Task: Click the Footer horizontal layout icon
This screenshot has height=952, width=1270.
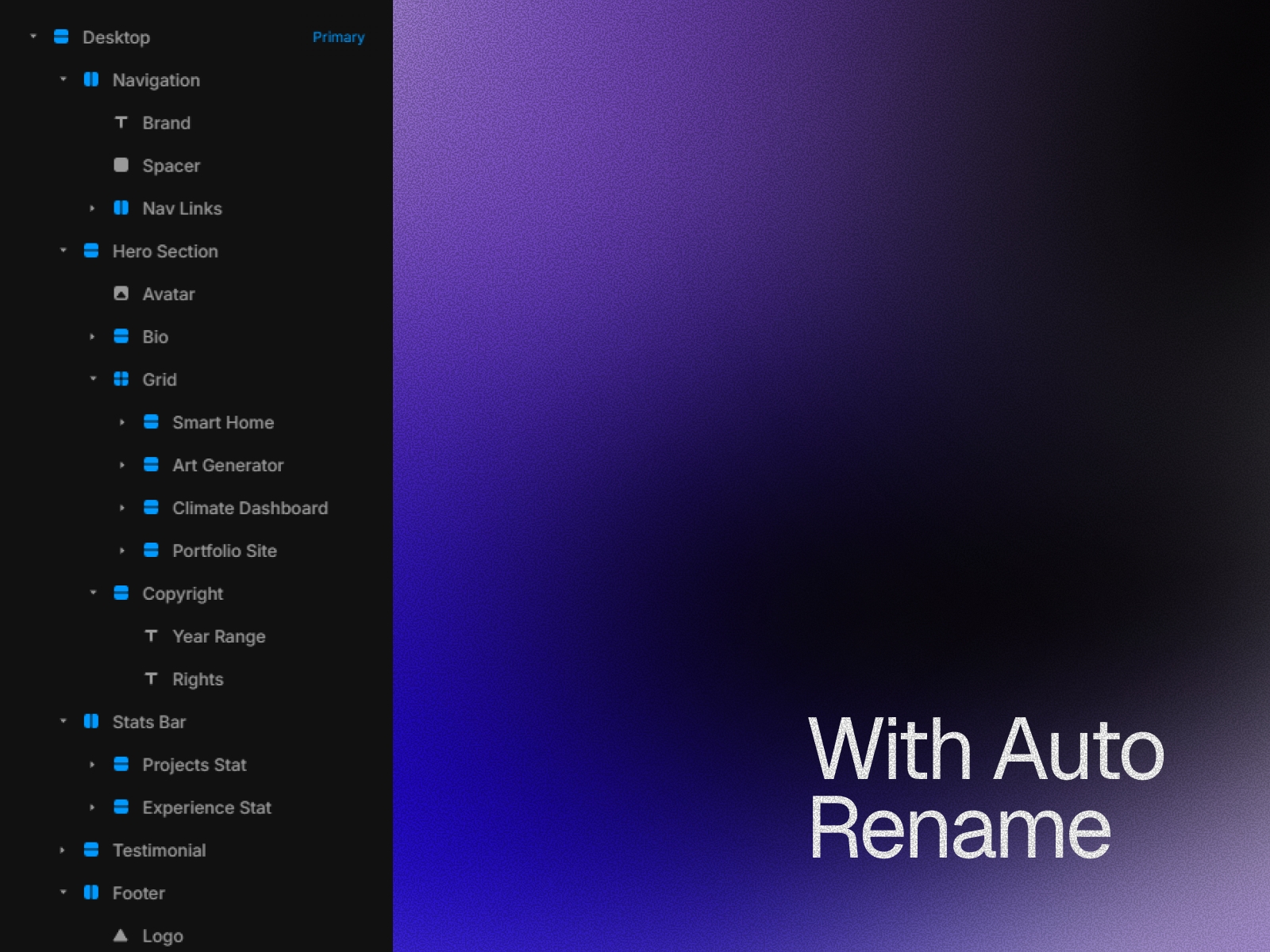Action: click(x=92, y=892)
